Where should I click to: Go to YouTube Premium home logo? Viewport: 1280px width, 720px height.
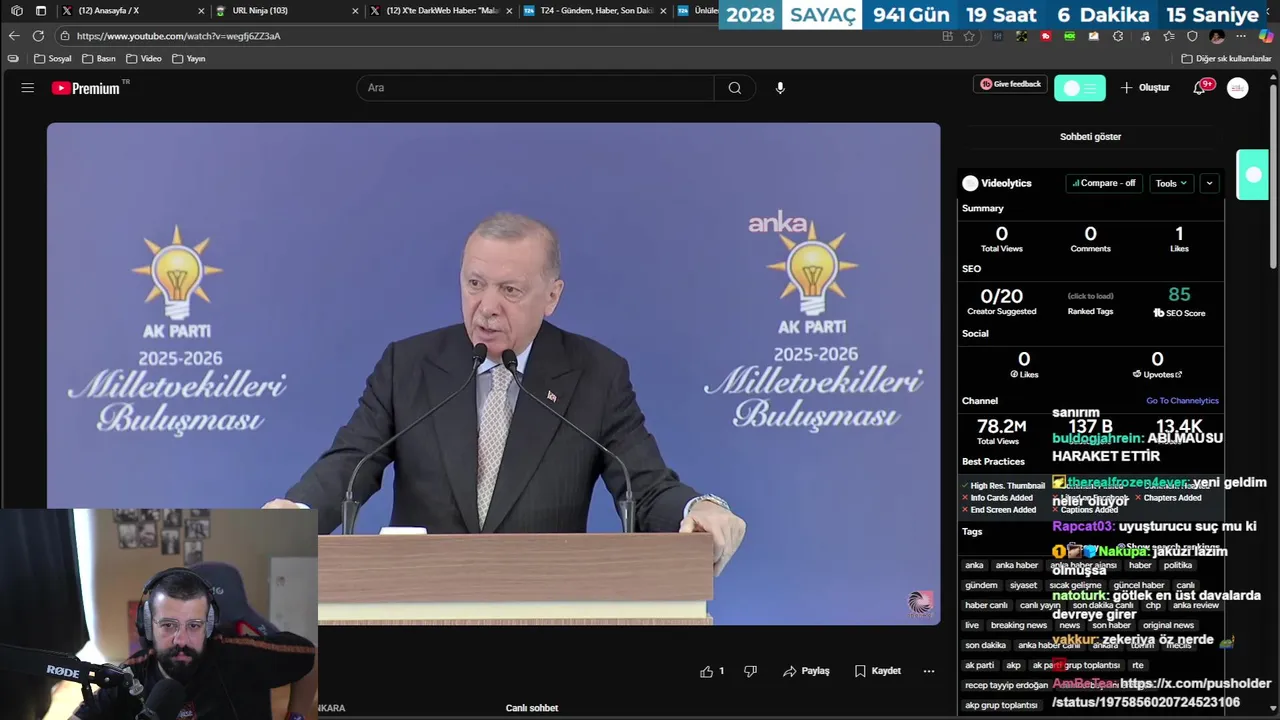coord(86,88)
